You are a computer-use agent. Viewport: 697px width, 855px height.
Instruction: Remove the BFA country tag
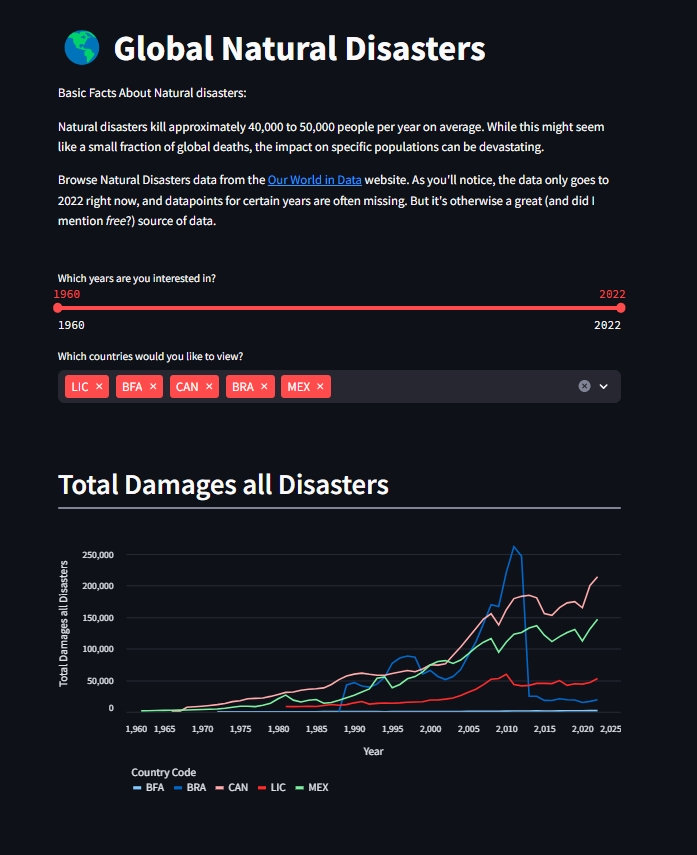click(x=153, y=387)
